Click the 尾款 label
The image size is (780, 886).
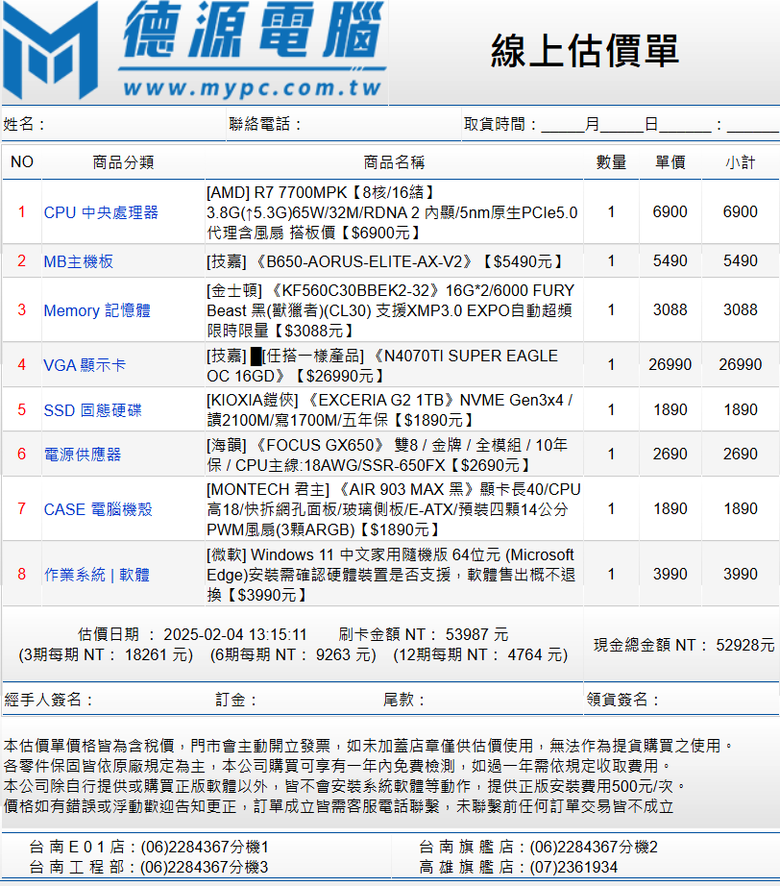coord(404,700)
